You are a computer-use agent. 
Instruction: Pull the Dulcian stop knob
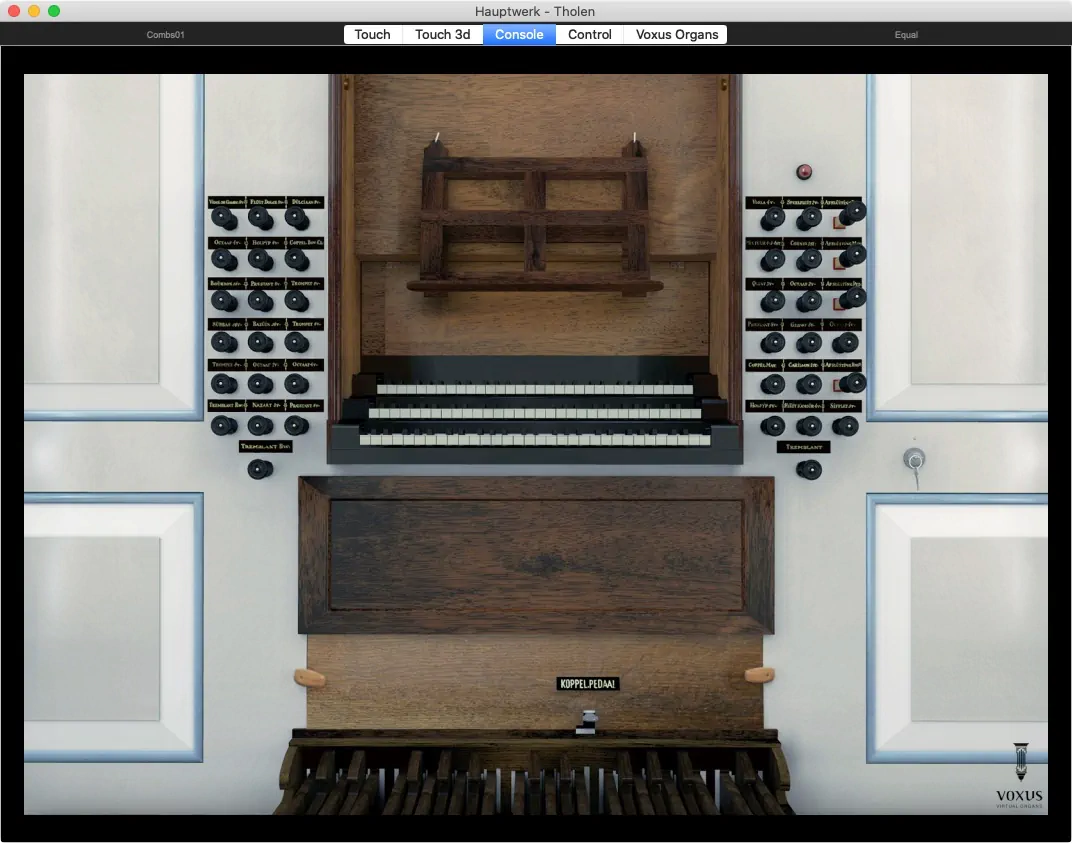(297, 218)
